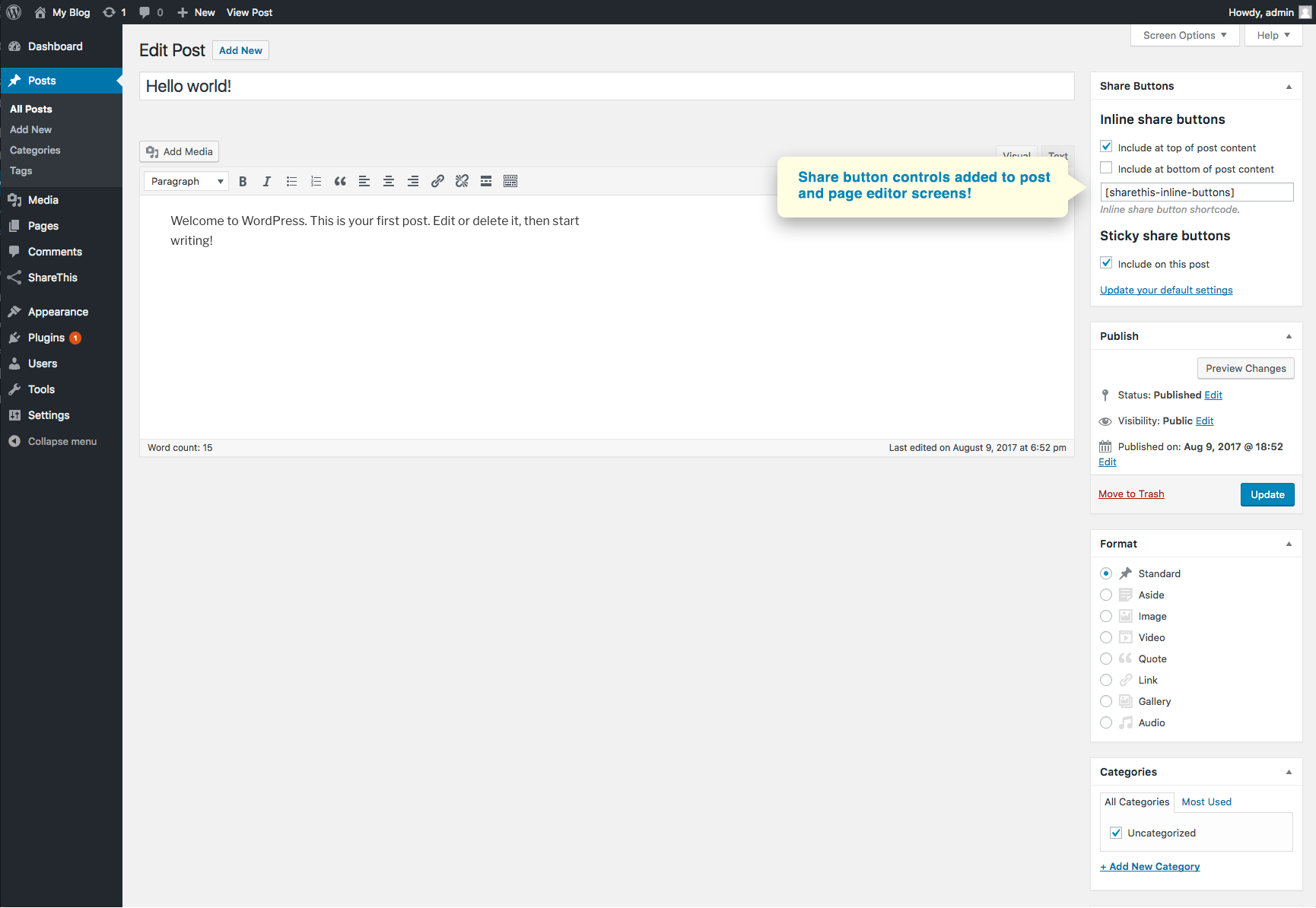
Task: Insert a bulleted list
Action: tap(291, 181)
